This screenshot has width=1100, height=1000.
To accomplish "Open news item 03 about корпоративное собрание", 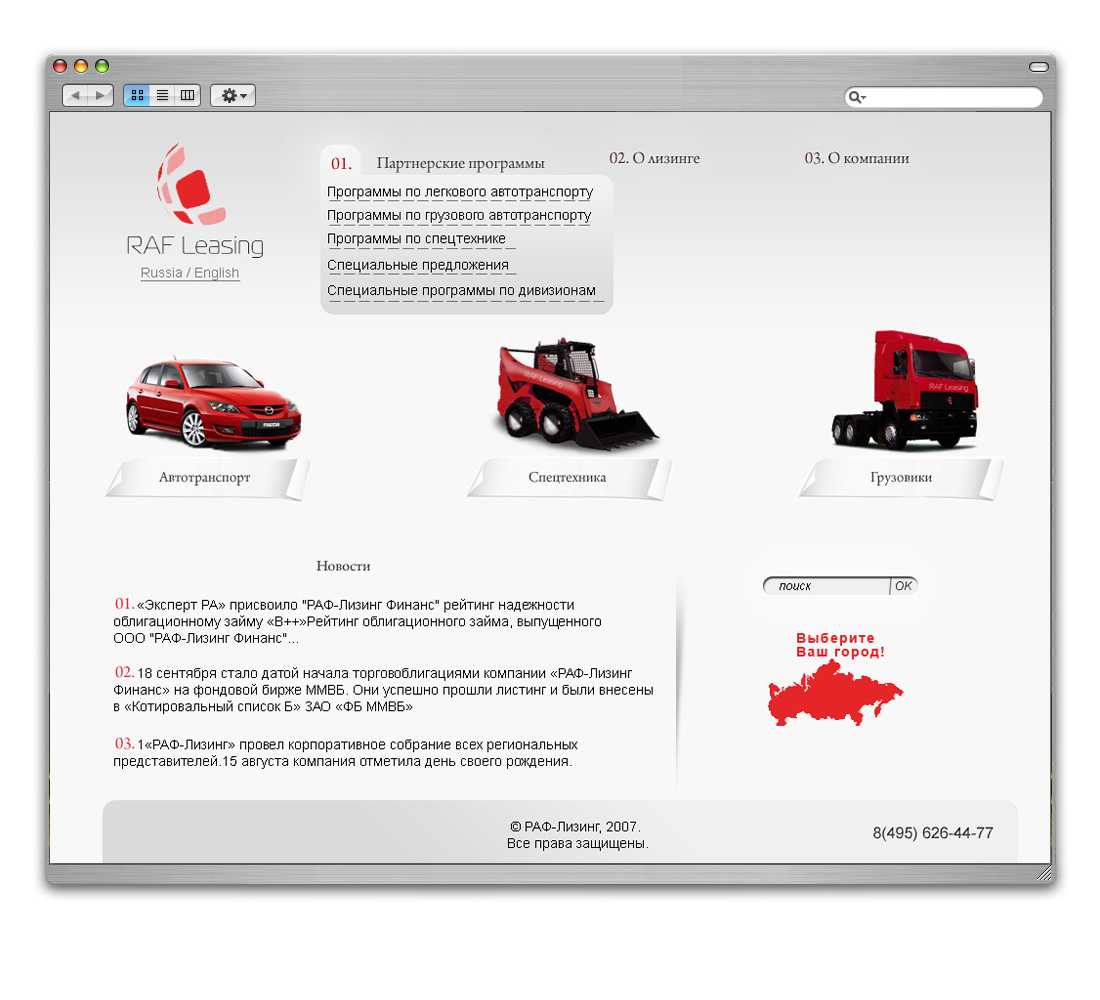I will click(346, 752).
